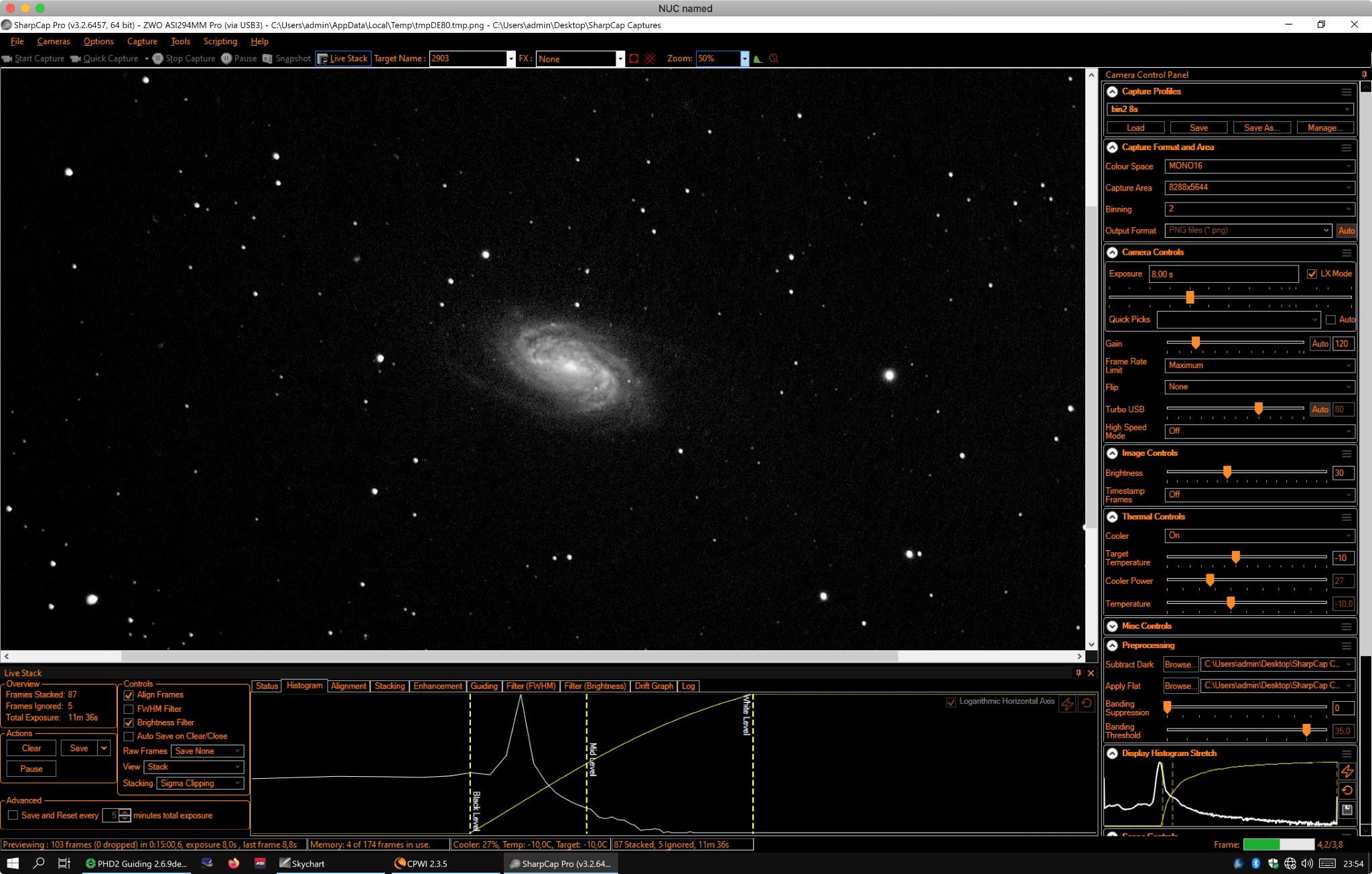Expand the Colour Space MONO16 dropdown
This screenshot has width=1372, height=874.
(x=1259, y=166)
